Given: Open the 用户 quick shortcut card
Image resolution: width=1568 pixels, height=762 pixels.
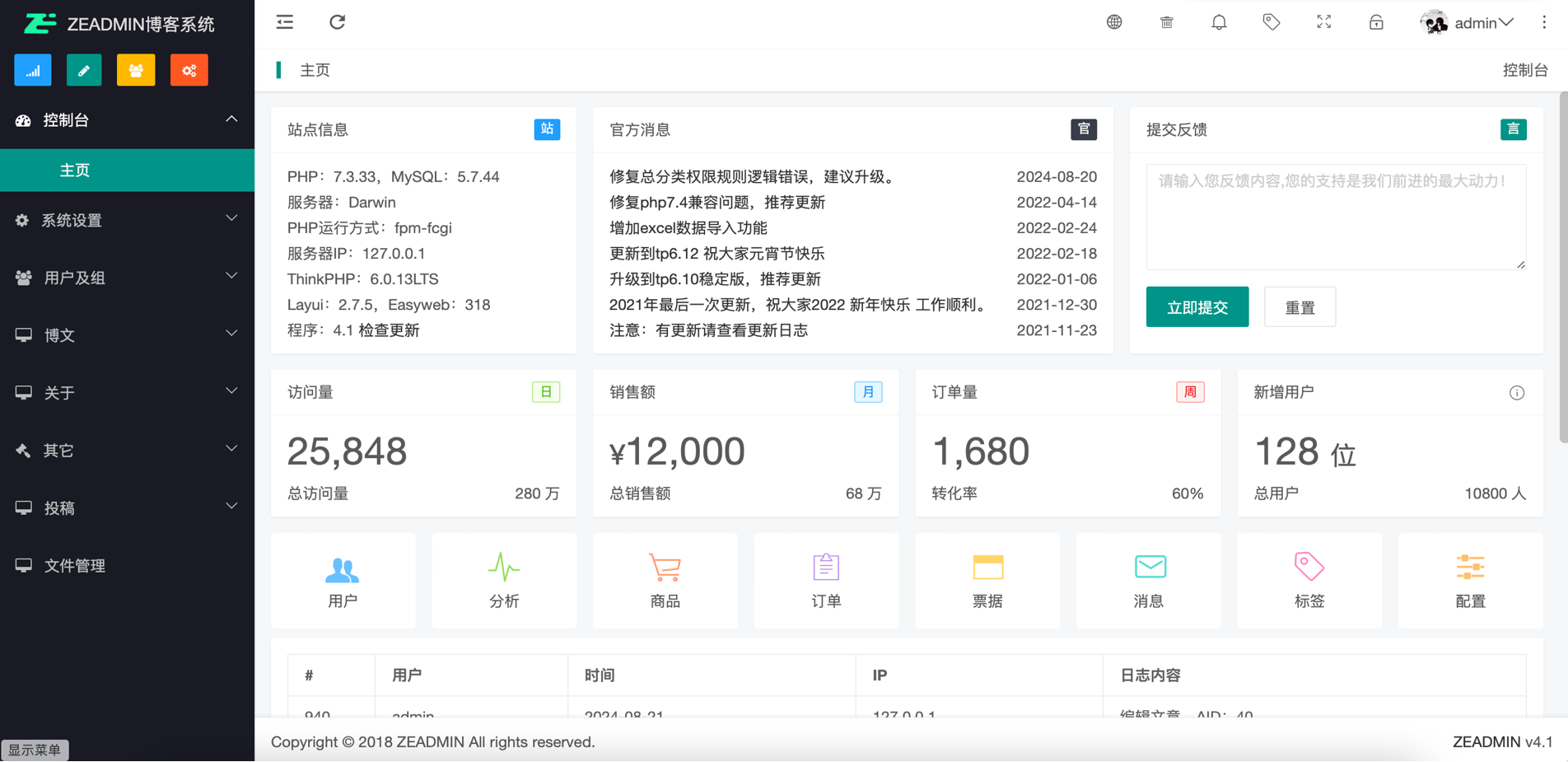Looking at the screenshot, I should [x=343, y=581].
